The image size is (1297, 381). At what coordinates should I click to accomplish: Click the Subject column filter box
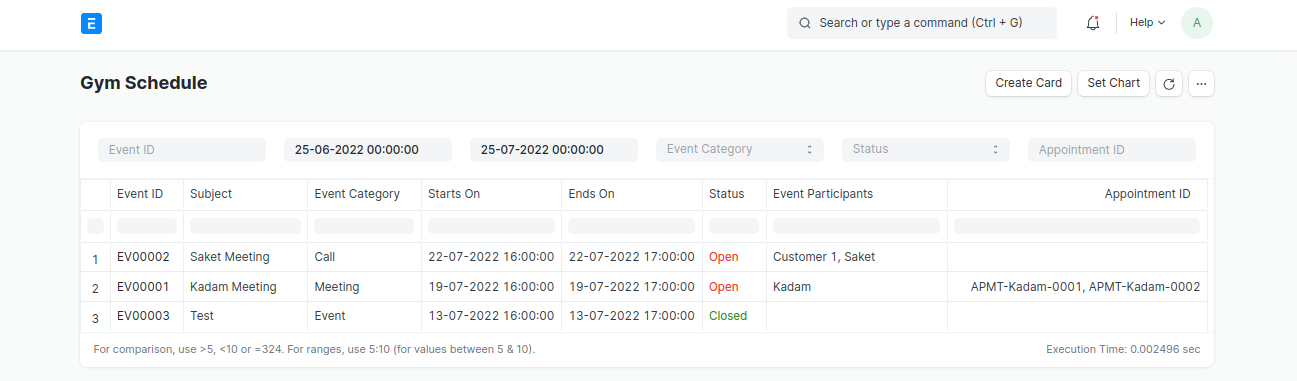(245, 226)
